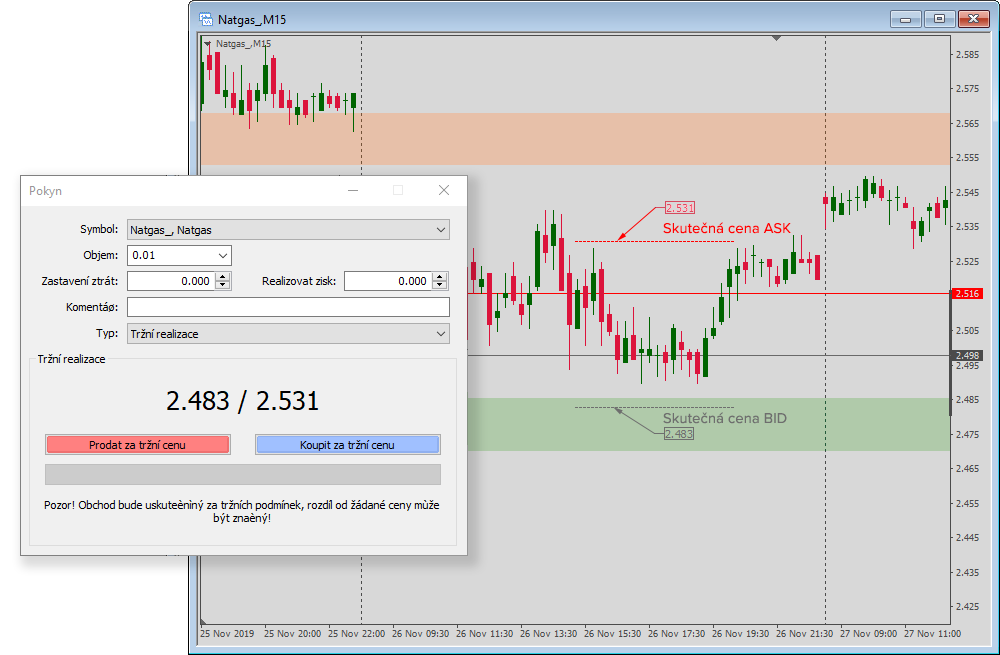Click the triangle at bottom-left chart corner
Screen dimensions: 1000x655
click(203, 621)
